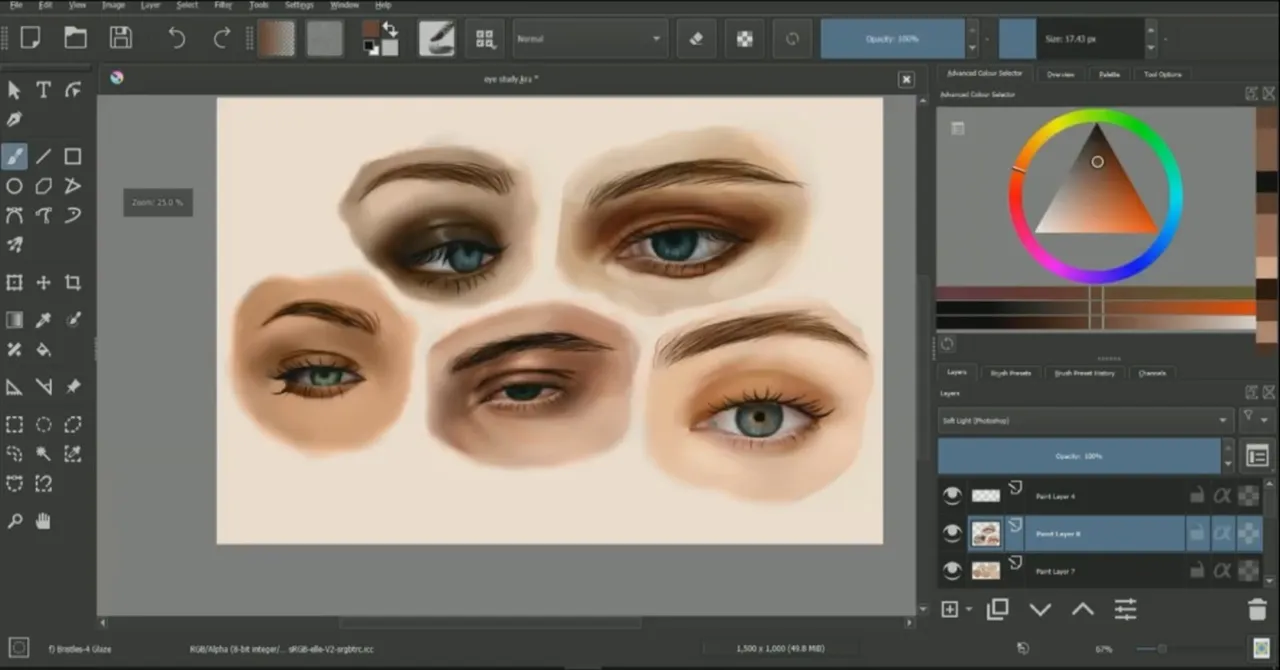Click the reload brush preset button
1280x670 pixels.
click(x=793, y=39)
